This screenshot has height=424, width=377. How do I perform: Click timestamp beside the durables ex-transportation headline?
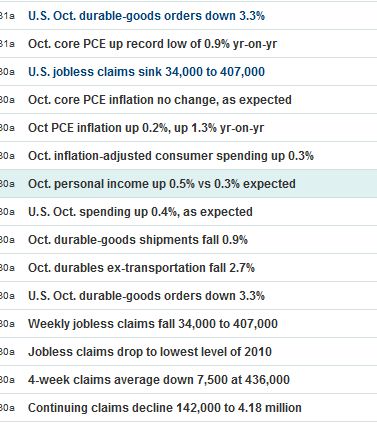(x=7, y=268)
